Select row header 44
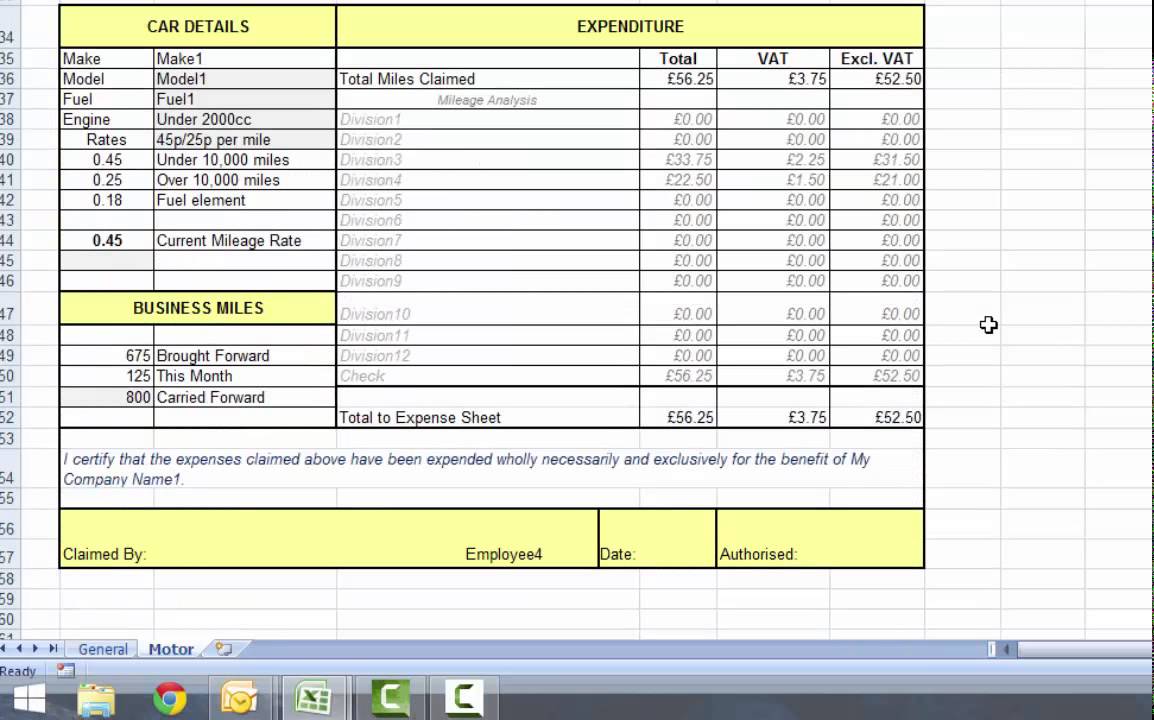The width and height of the screenshot is (1154, 720). (x=8, y=241)
